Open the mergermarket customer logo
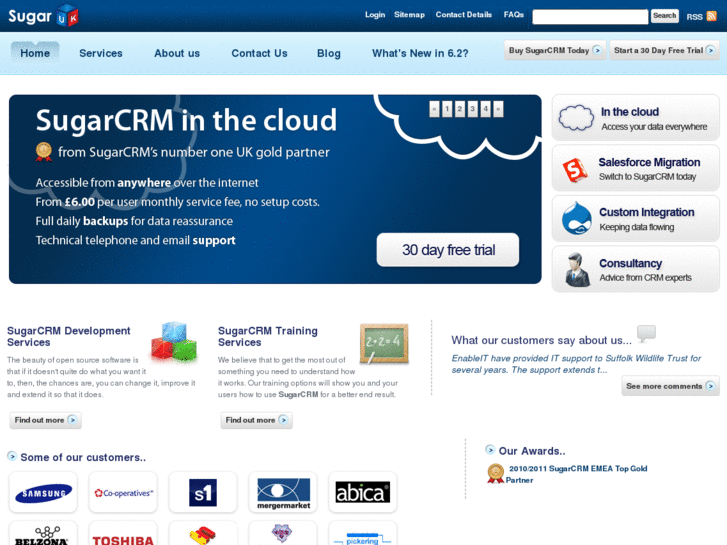 (x=283, y=493)
